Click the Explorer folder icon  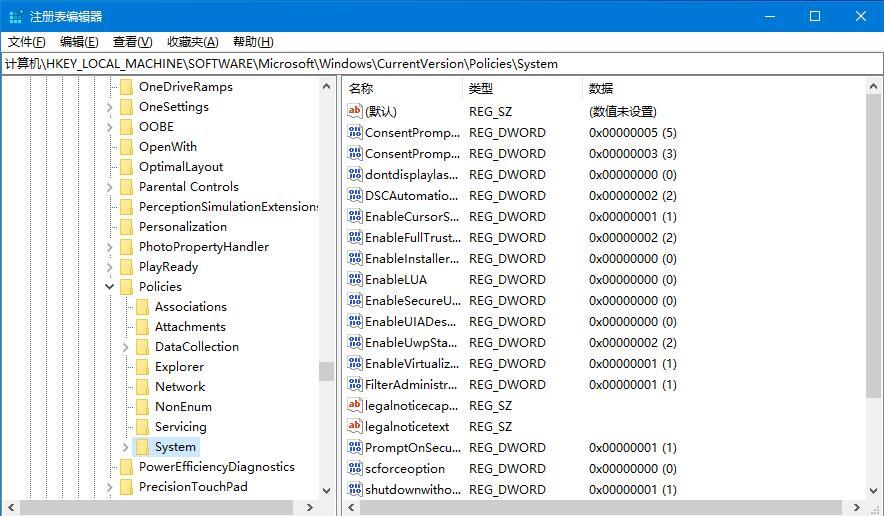[143, 367]
